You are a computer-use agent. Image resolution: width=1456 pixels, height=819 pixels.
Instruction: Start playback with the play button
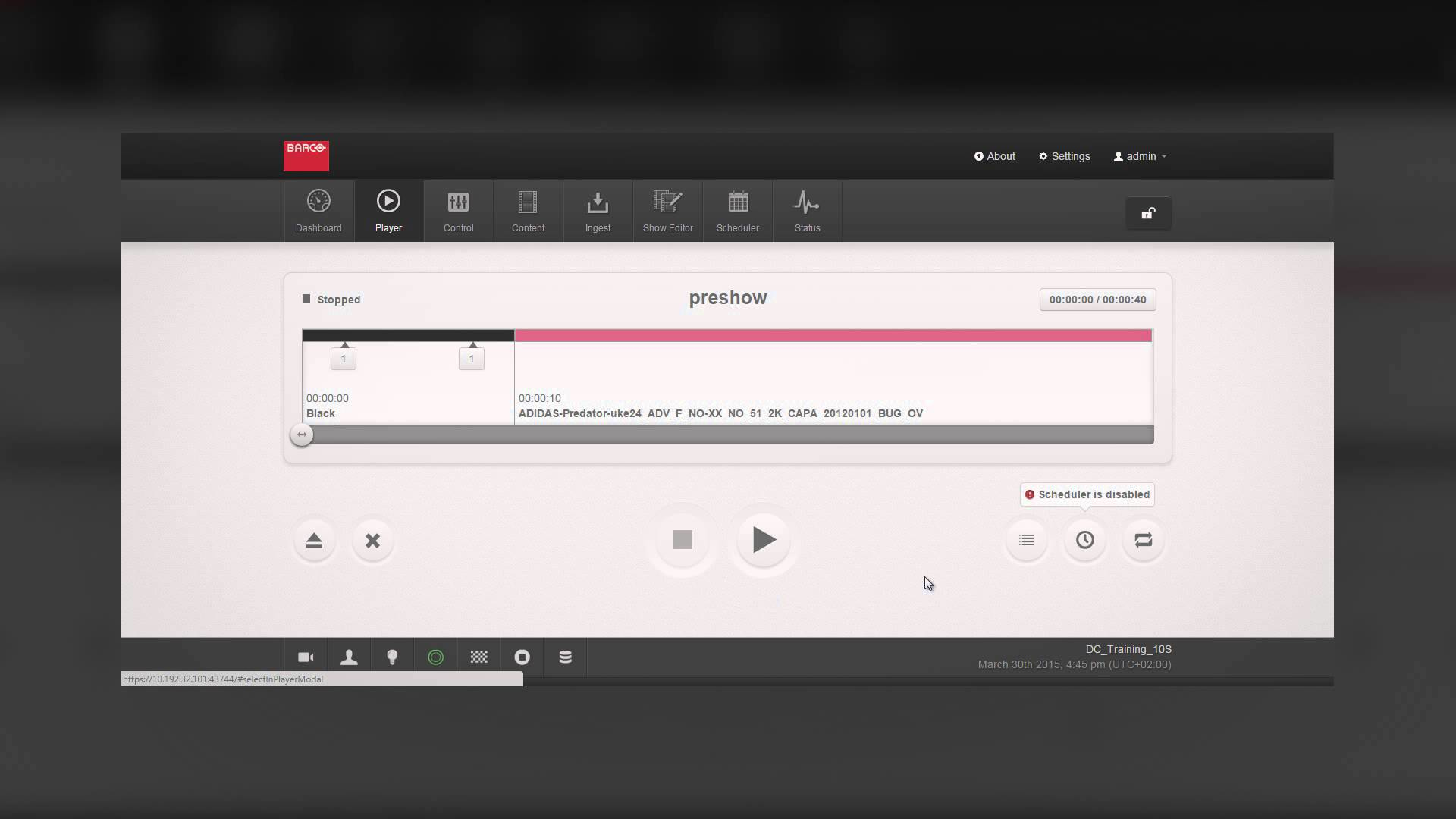point(764,539)
